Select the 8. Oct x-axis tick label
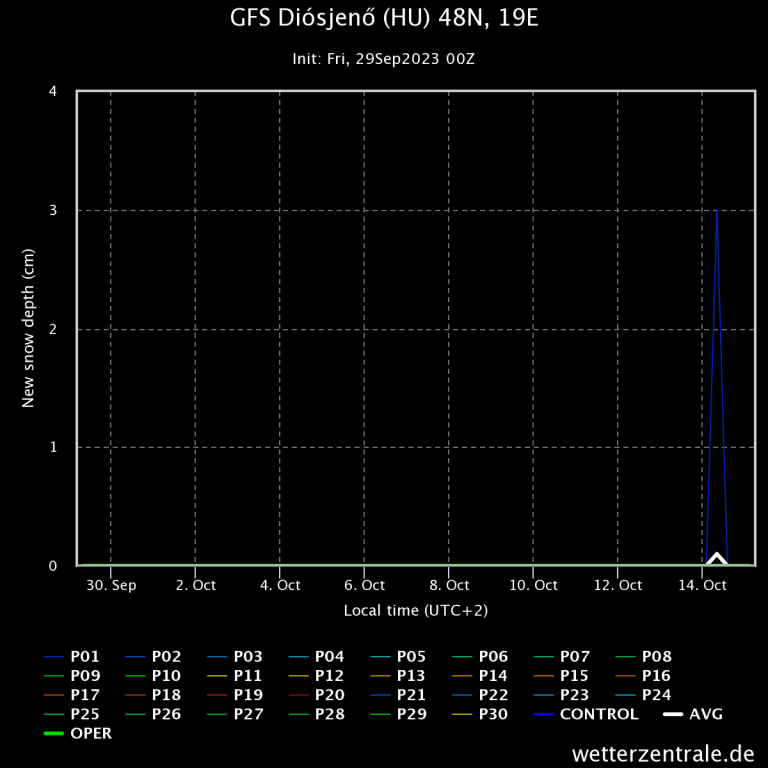 [449, 586]
